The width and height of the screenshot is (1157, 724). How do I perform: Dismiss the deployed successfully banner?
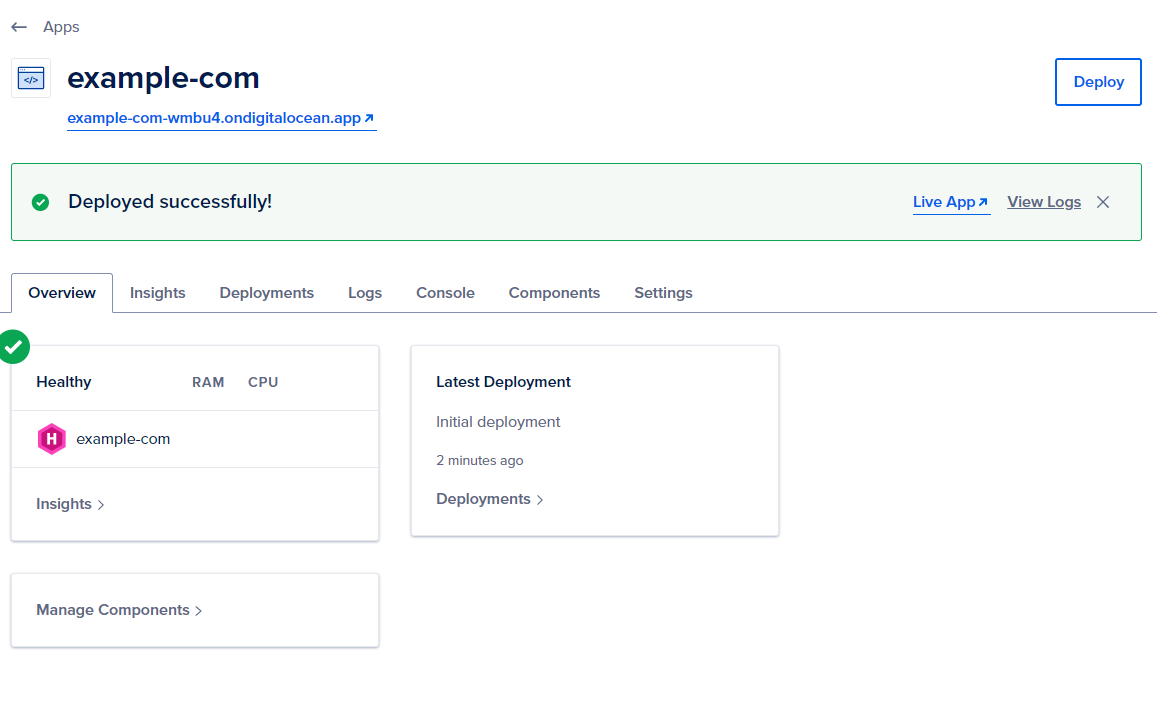(x=1103, y=202)
